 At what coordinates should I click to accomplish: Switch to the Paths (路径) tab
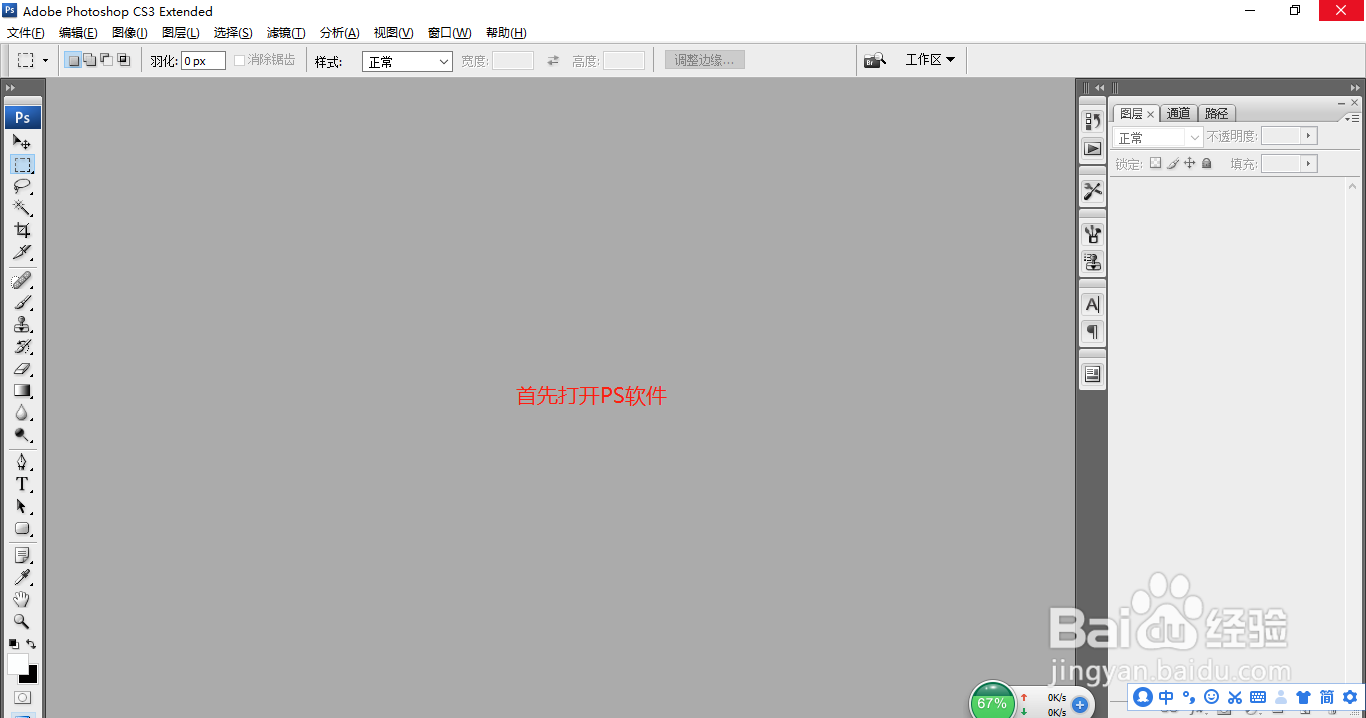1216,114
